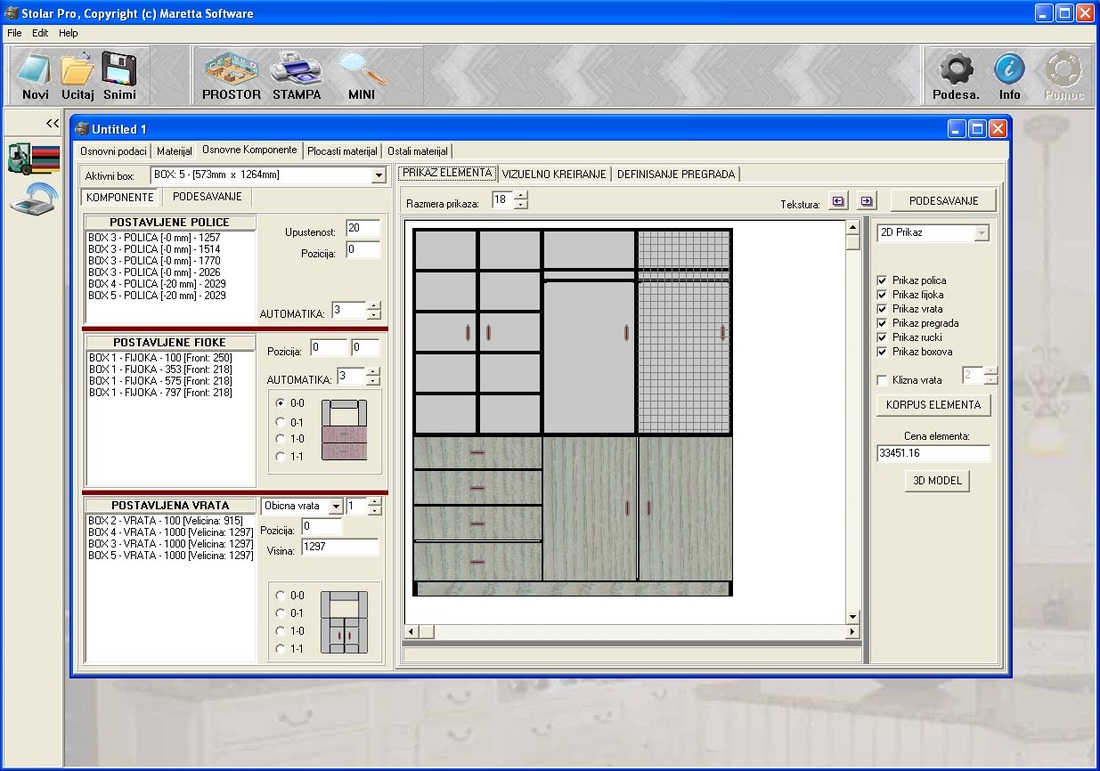The height and width of the screenshot is (771, 1100).
Task: Open a file with Ucitaj icon
Action: pyautogui.click(x=77, y=76)
